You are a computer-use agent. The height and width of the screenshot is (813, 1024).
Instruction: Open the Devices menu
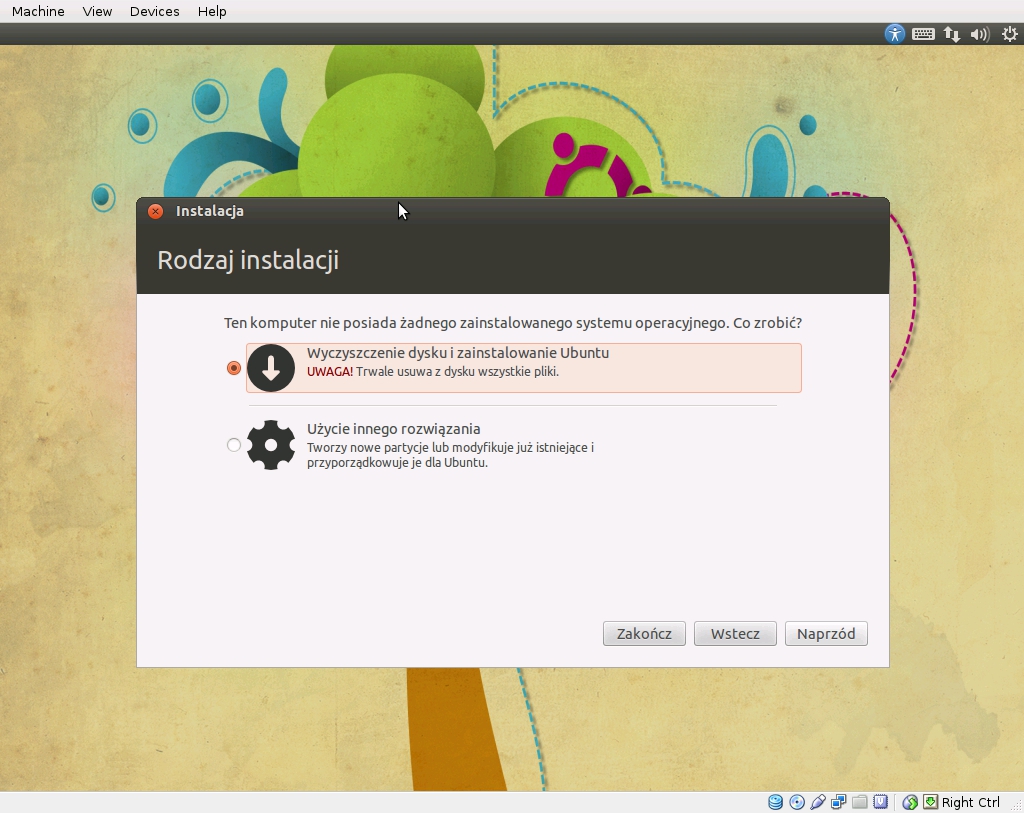pyautogui.click(x=154, y=11)
